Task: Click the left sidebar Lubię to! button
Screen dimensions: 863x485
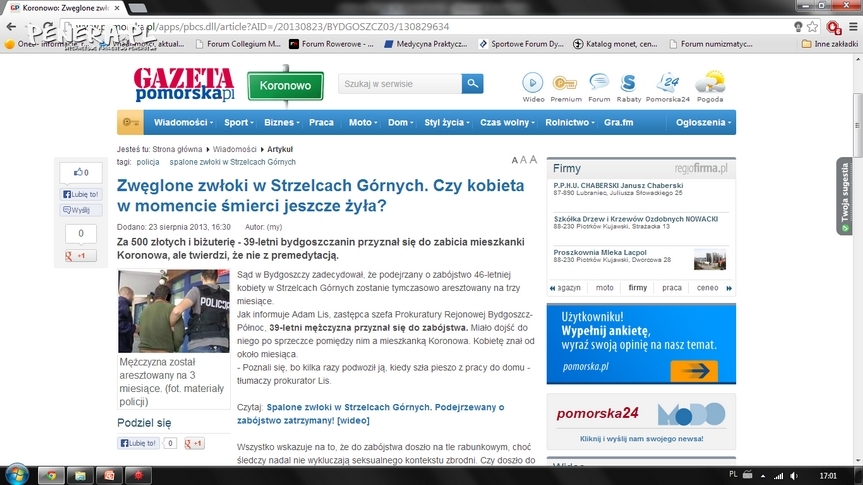Action: pos(81,194)
